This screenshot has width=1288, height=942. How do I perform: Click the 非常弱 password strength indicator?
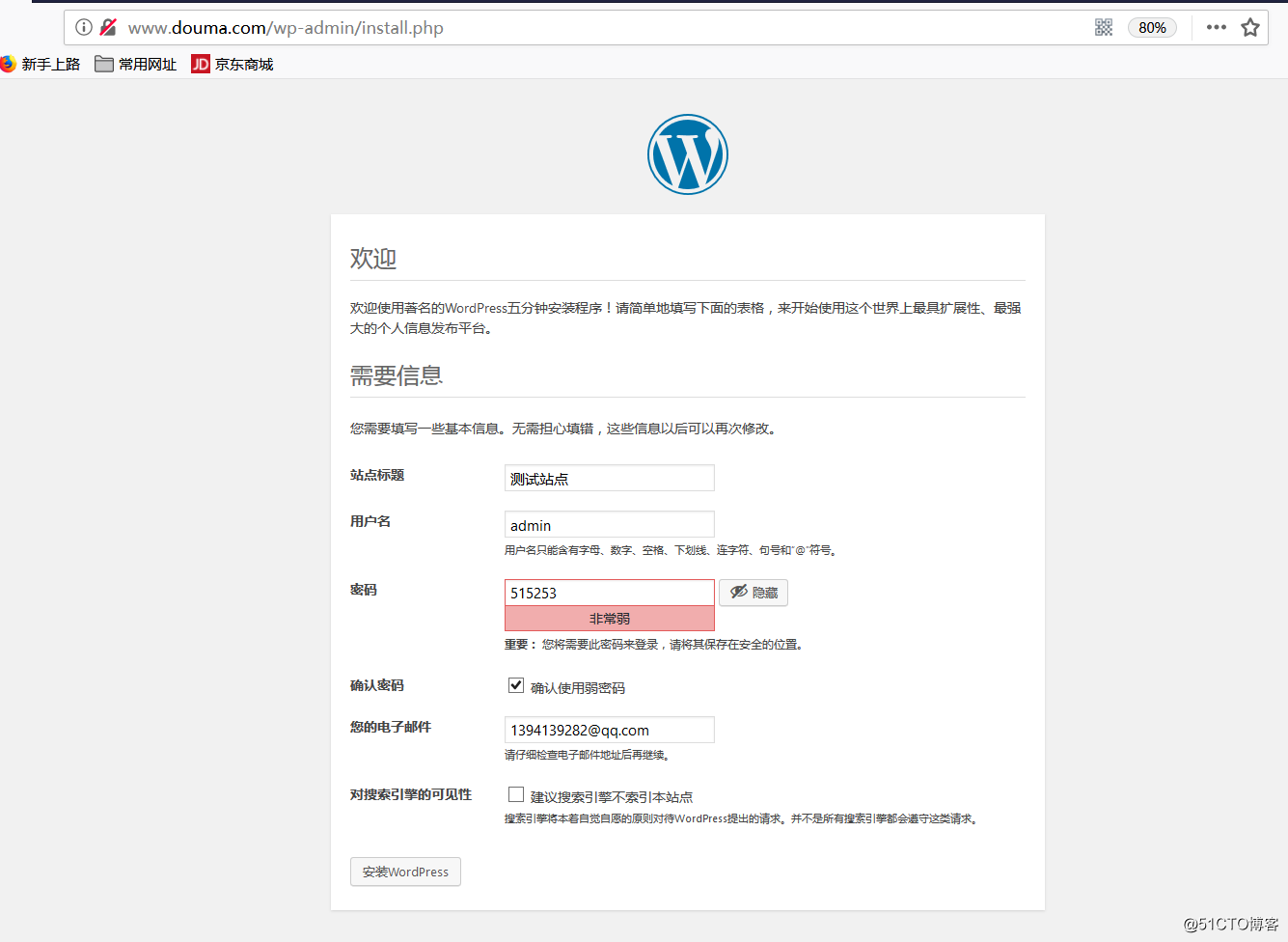click(610, 619)
